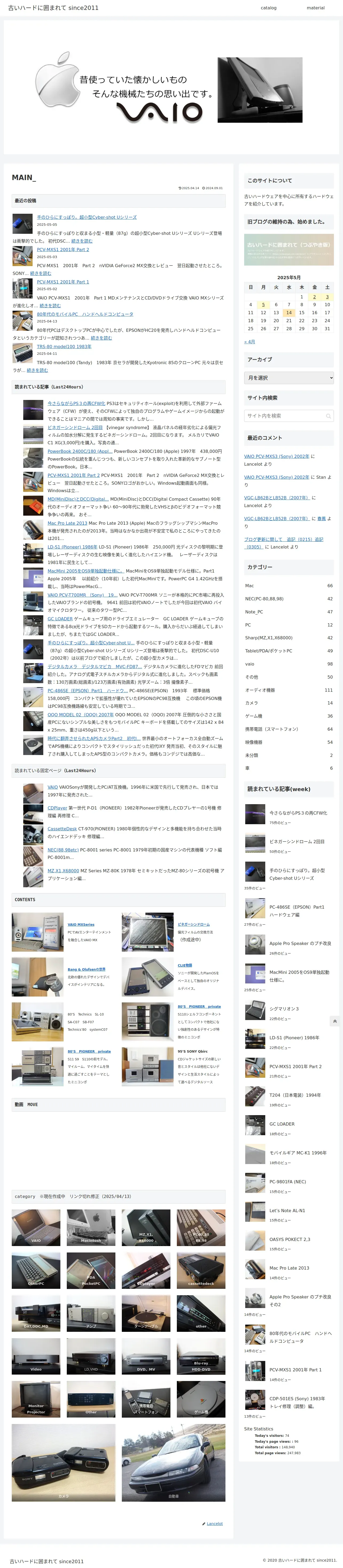Select calendar date 2
343x1568 pixels.
pos(314,297)
